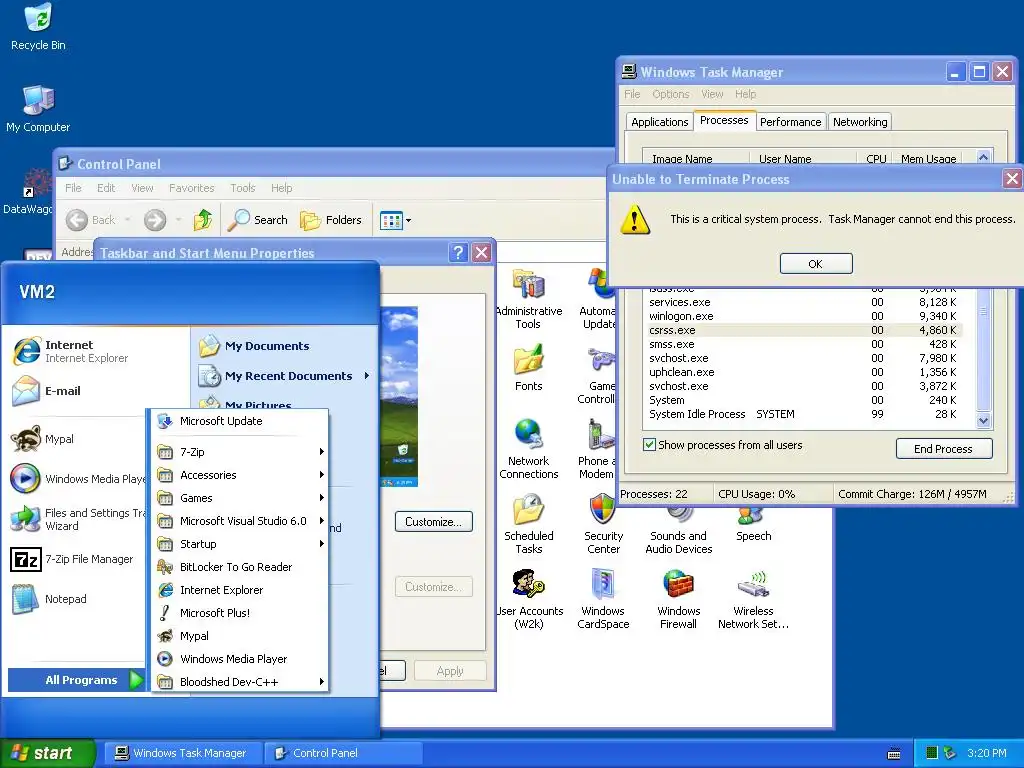
Task: Expand the Startup submenu
Action: coord(240,544)
